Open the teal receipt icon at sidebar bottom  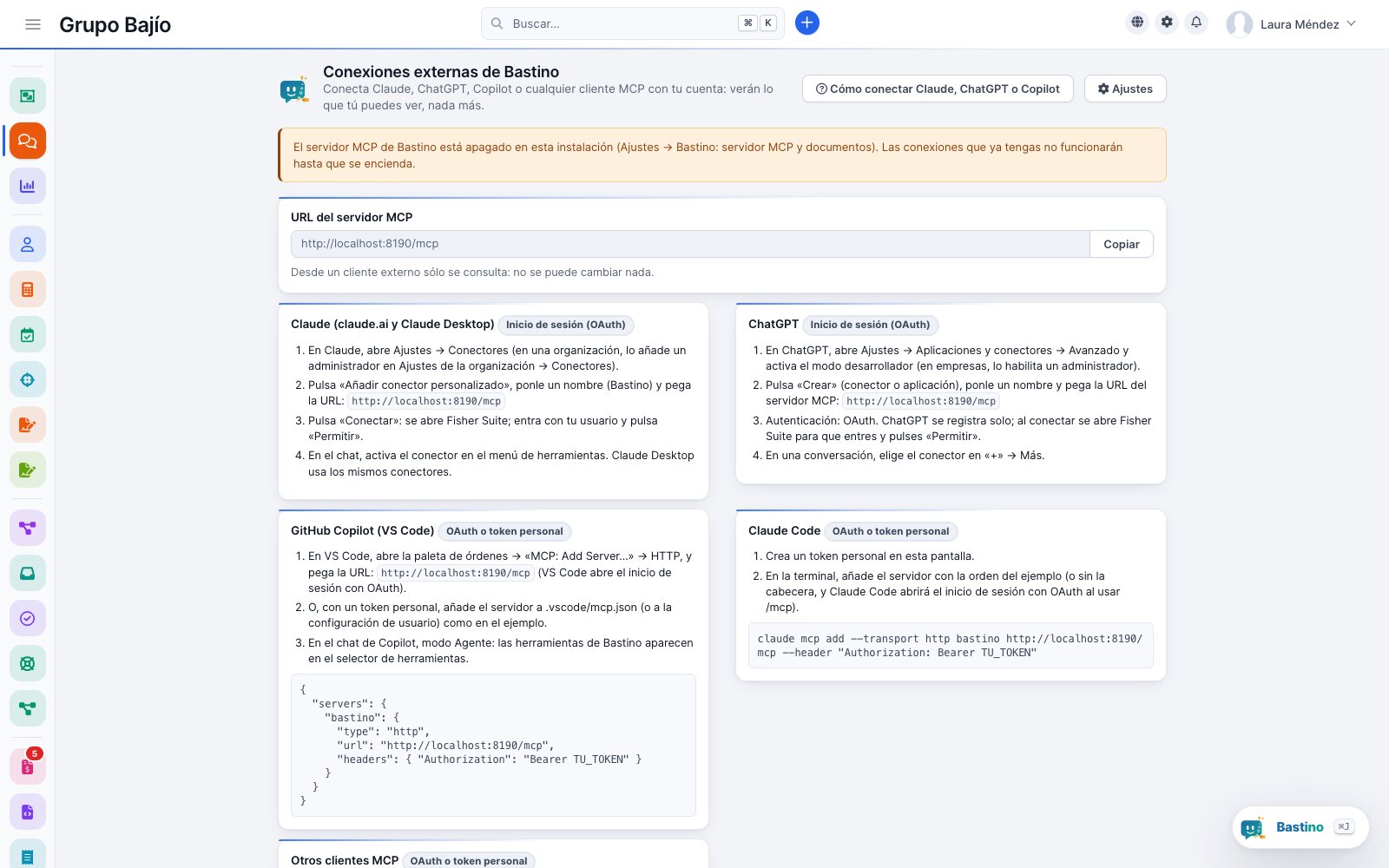[x=28, y=855]
